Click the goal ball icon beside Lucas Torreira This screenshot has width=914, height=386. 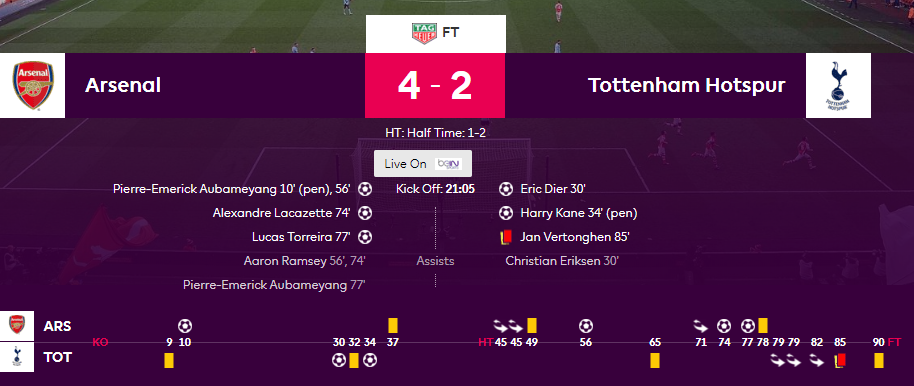(x=365, y=237)
